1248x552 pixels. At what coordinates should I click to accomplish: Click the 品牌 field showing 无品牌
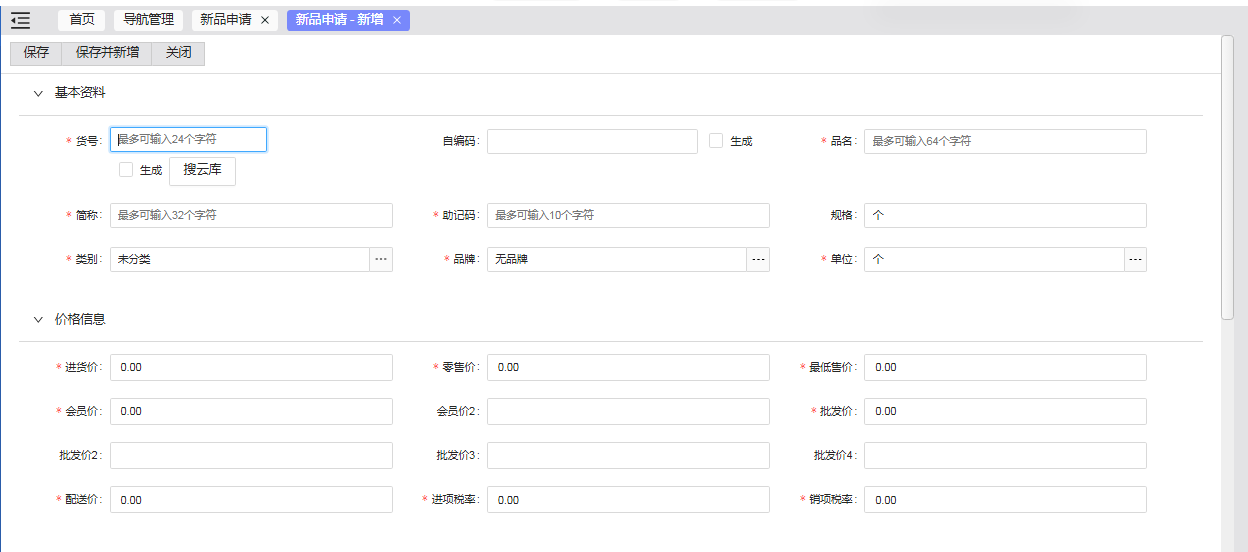click(617, 259)
